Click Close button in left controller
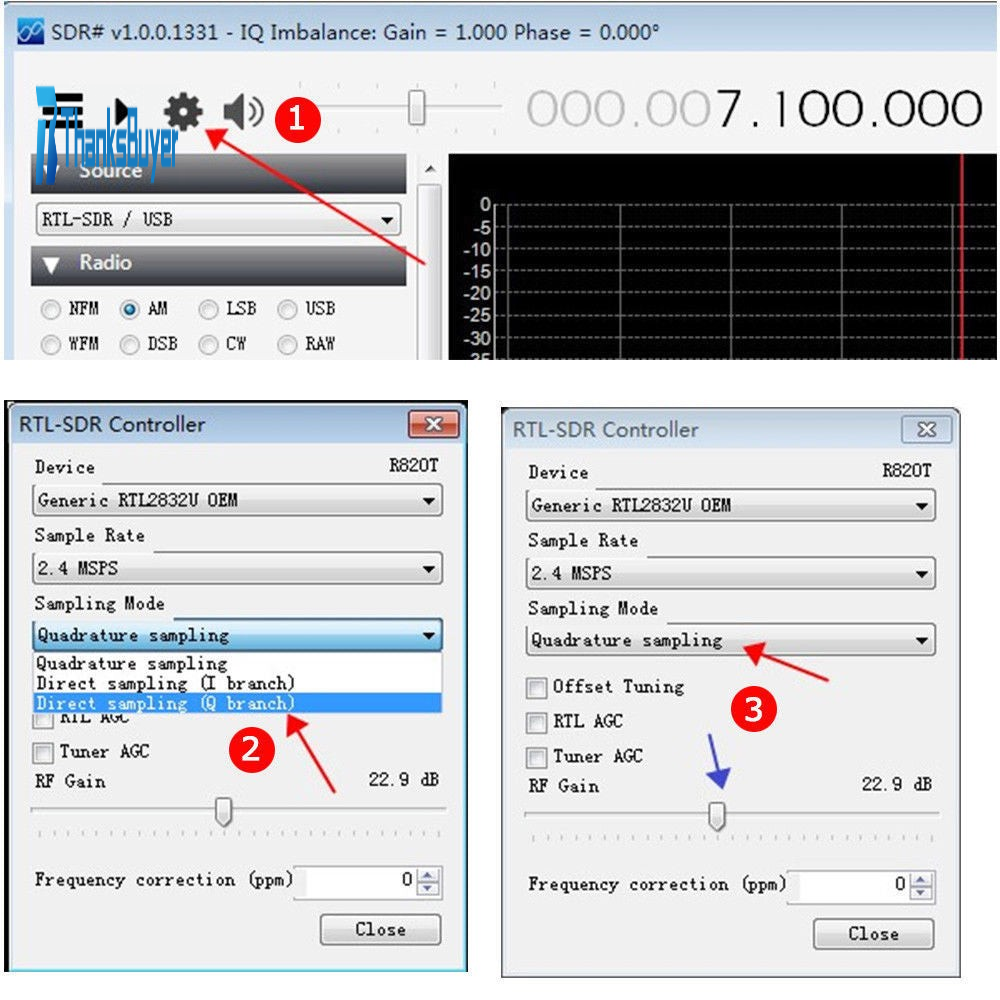The width and height of the screenshot is (1000, 1000). pos(380,930)
